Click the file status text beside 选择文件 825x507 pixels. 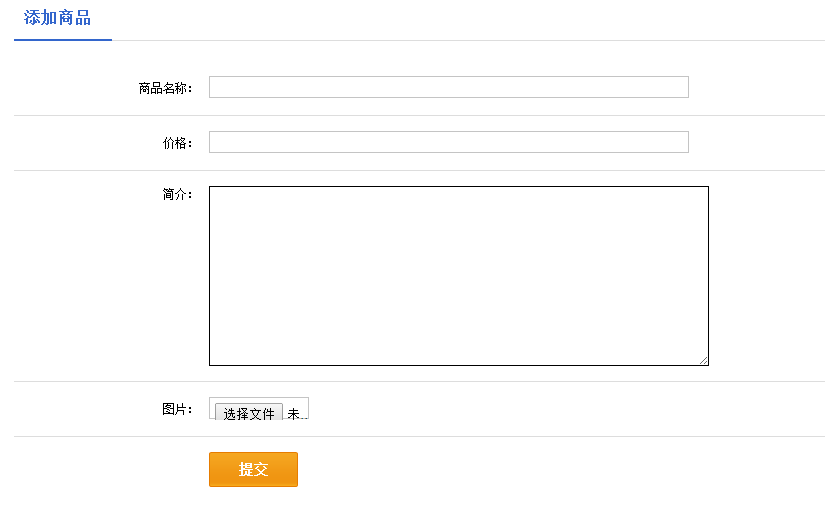tap(294, 414)
